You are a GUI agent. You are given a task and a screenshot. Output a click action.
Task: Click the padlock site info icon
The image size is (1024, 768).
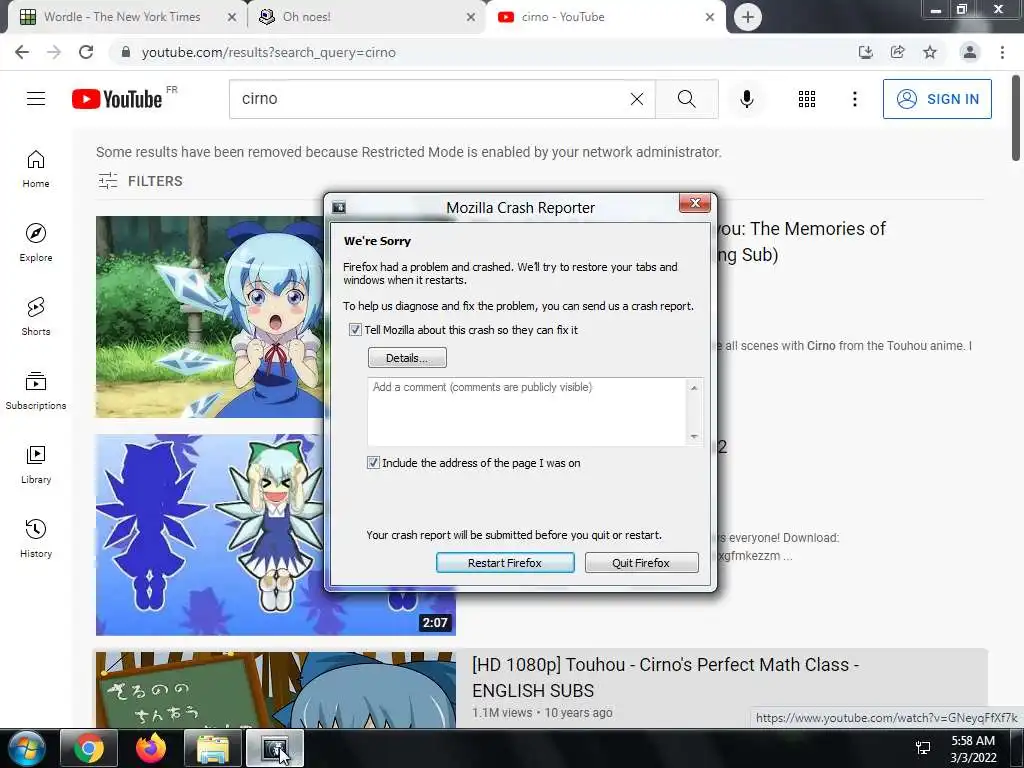126,52
